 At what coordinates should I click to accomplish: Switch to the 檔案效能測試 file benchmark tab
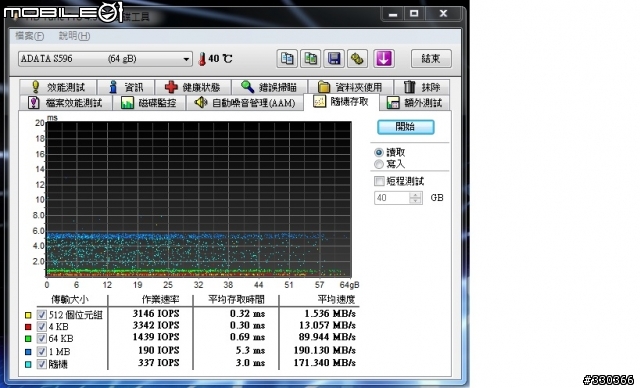(66, 102)
